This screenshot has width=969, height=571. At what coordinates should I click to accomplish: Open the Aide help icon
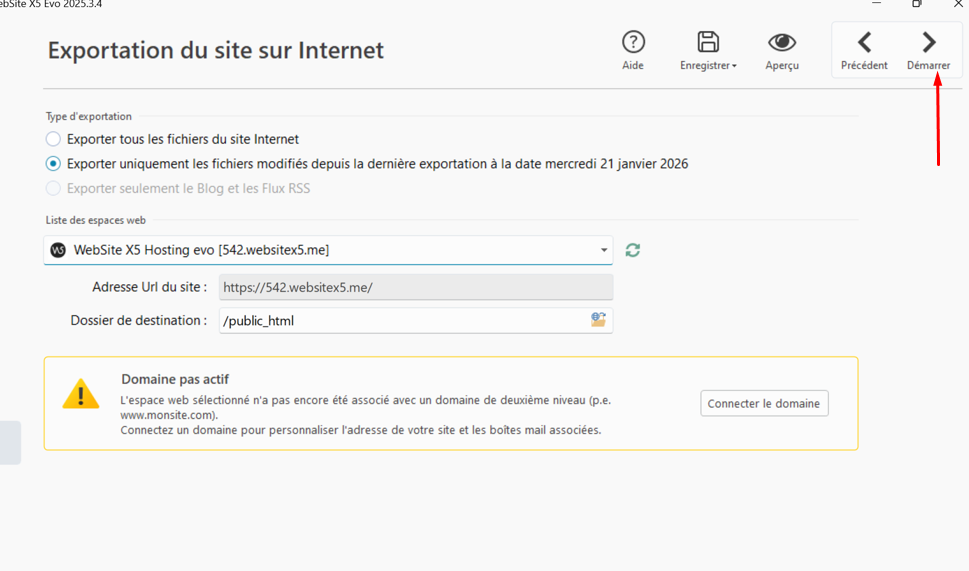(633, 42)
